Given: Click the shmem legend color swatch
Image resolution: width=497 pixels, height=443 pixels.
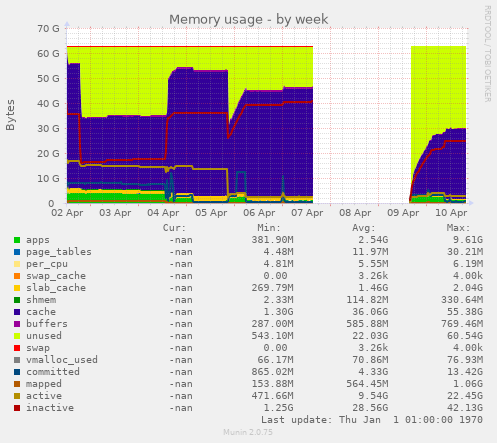Looking at the screenshot, I should [x=17, y=300].
